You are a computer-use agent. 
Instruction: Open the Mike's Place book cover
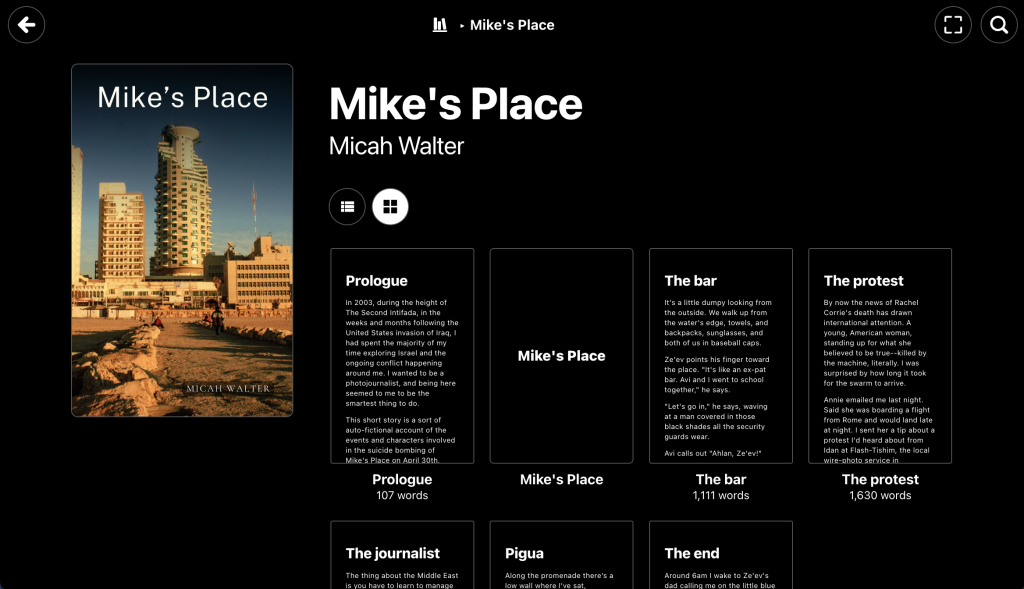pyautogui.click(x=182, y=240)
